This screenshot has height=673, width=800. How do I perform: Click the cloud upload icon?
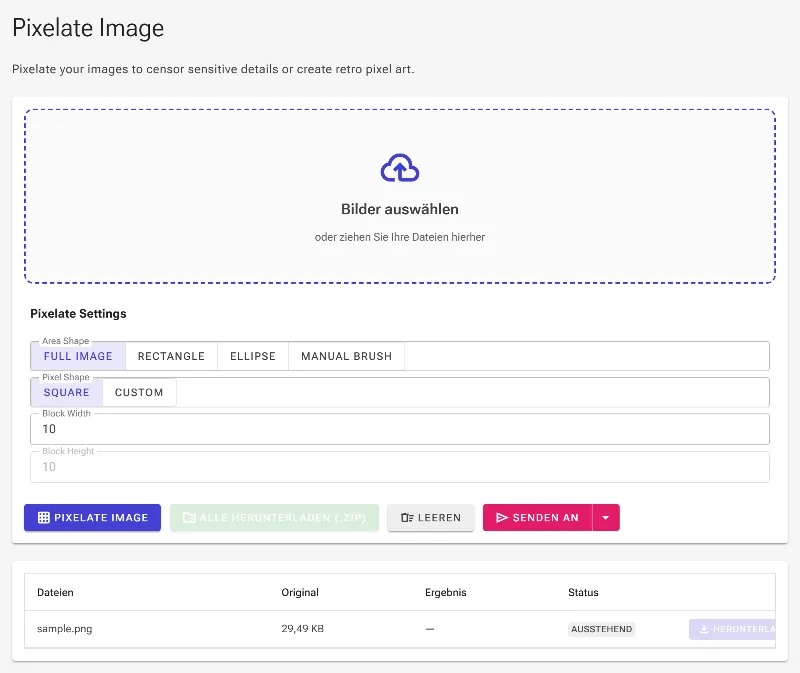(399, 168)
